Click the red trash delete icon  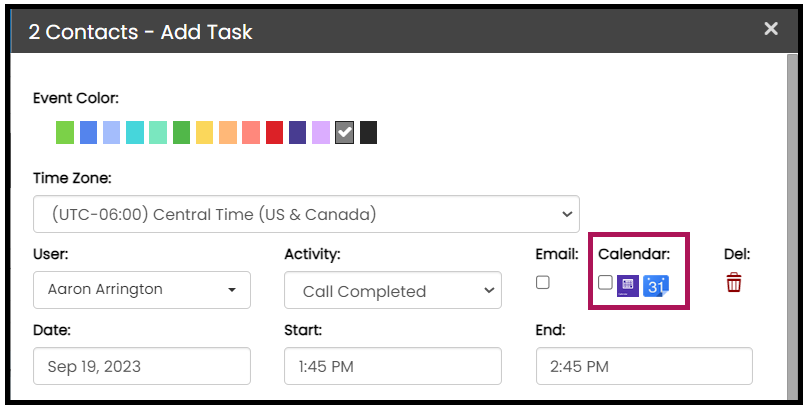pos(734,283)
